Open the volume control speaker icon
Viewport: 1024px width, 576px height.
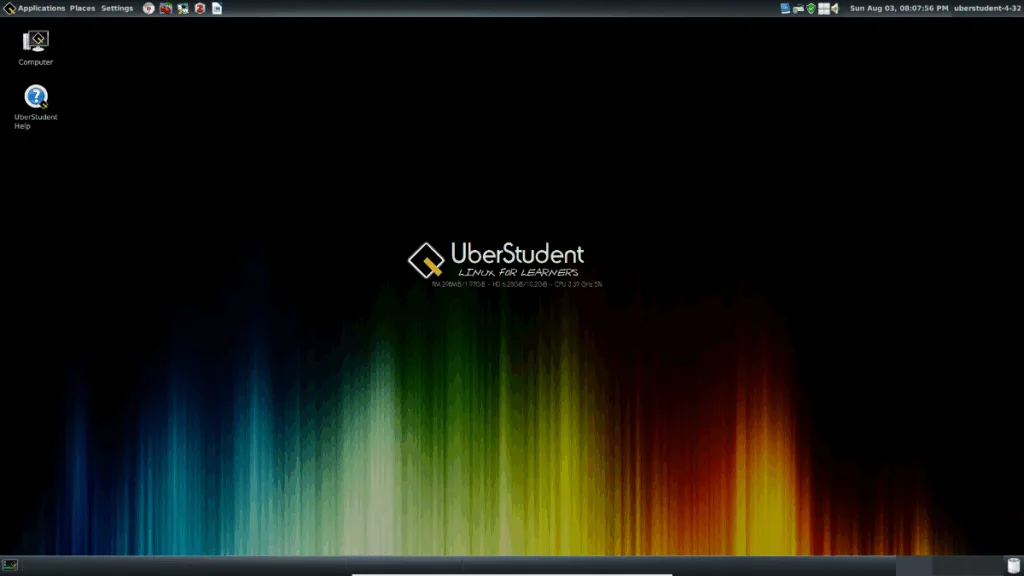(835, 8)
